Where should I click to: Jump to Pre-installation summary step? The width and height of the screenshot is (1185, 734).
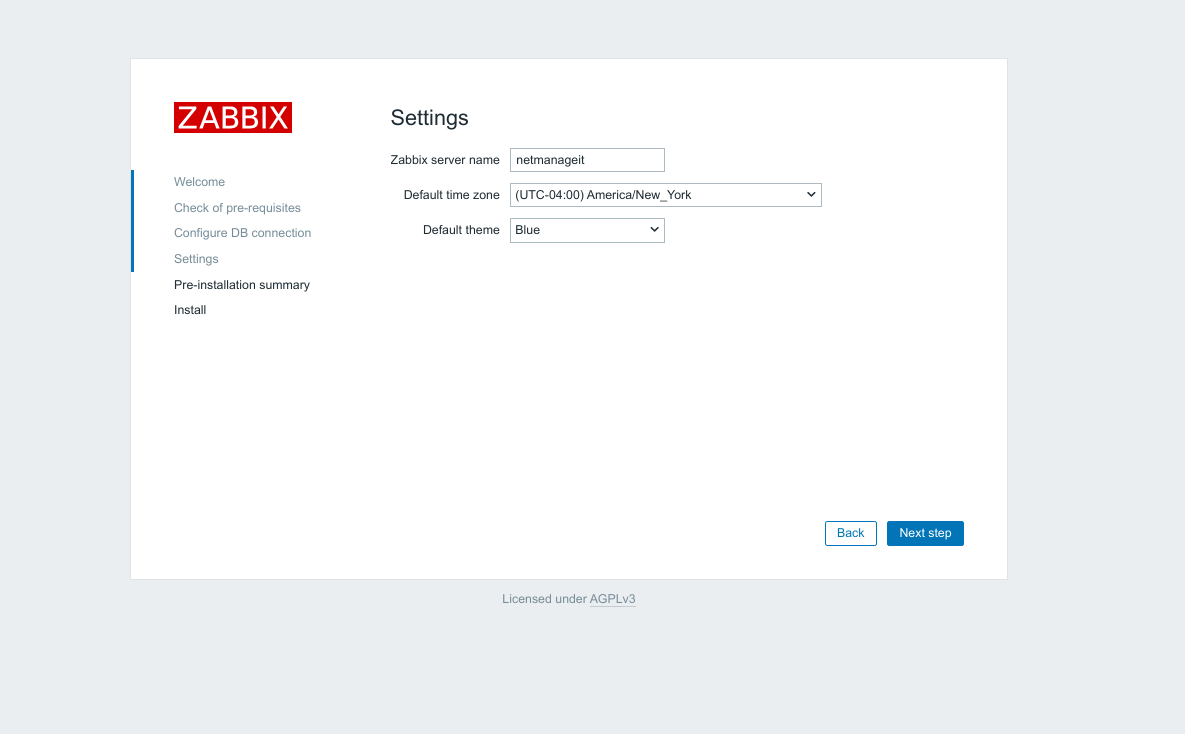242,285
